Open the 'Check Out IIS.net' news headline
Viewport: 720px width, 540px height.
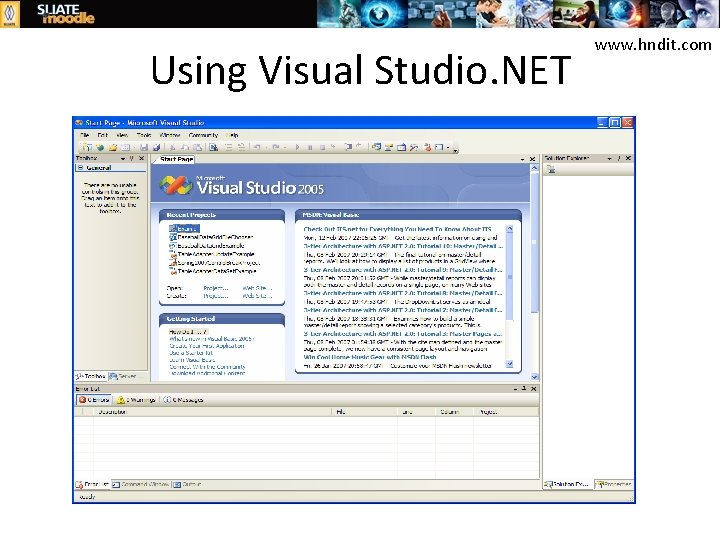[397, 229]
